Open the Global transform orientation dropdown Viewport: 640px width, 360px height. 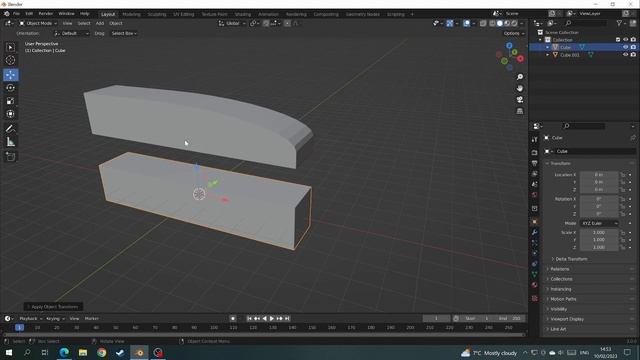coord(232,24)
